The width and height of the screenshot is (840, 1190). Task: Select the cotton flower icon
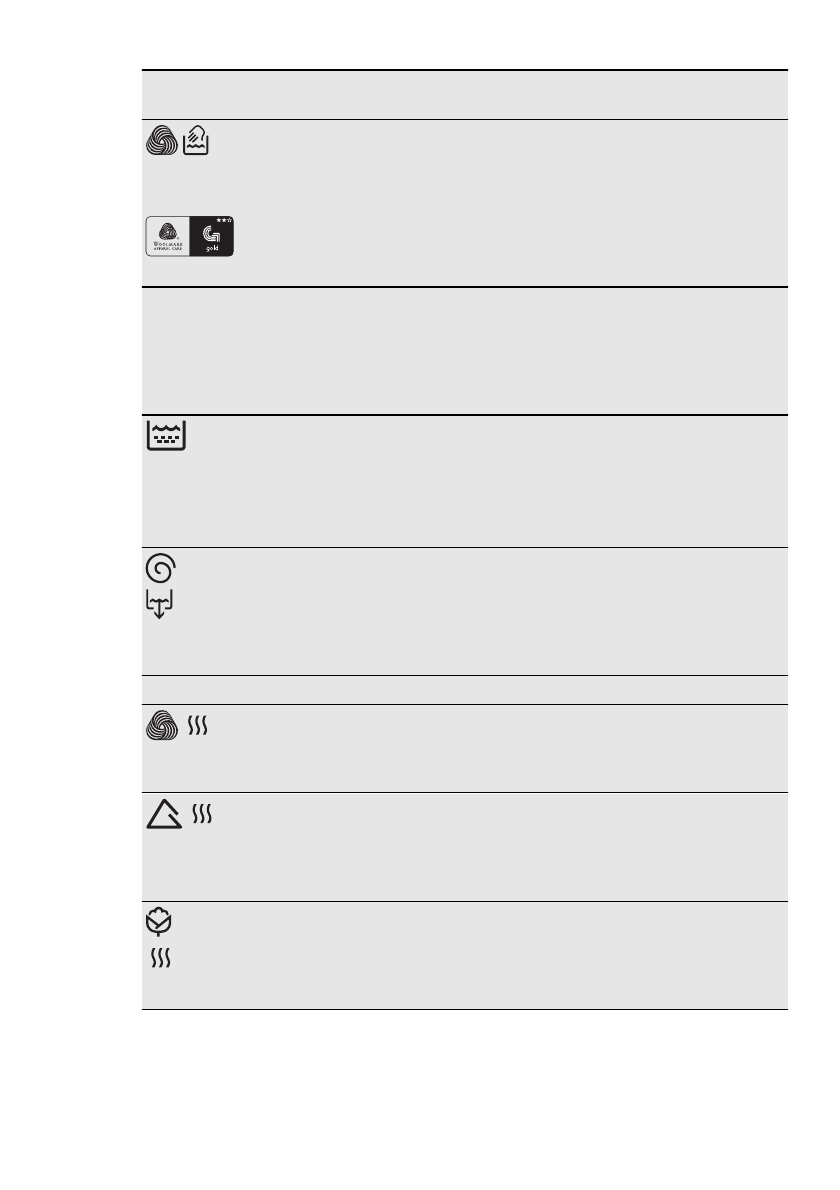(x=160, y=924)
